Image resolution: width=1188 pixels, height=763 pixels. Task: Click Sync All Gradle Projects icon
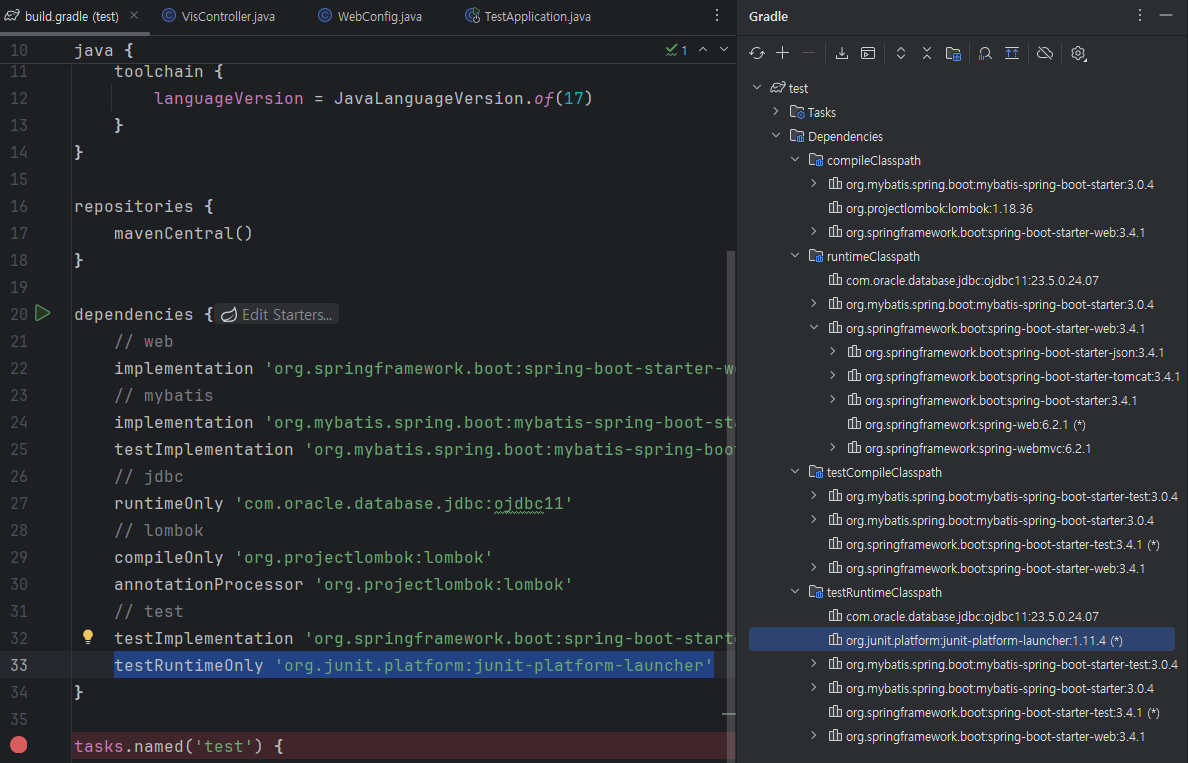point(757,53)
